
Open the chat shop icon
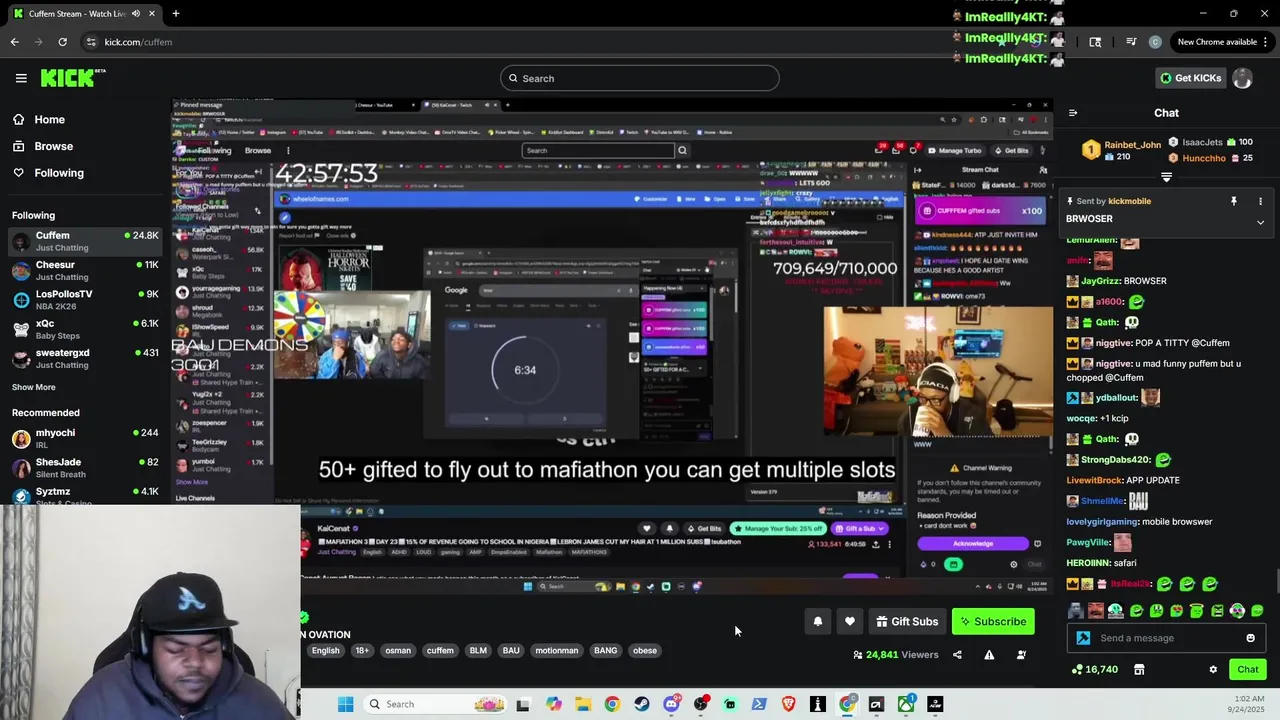(x=1138, y=670)
